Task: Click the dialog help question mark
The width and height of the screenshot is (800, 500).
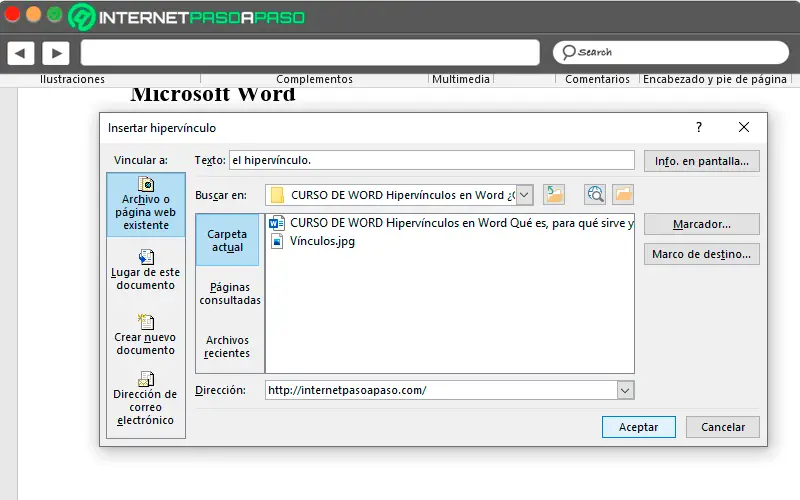Action: (x=699, y=127)
